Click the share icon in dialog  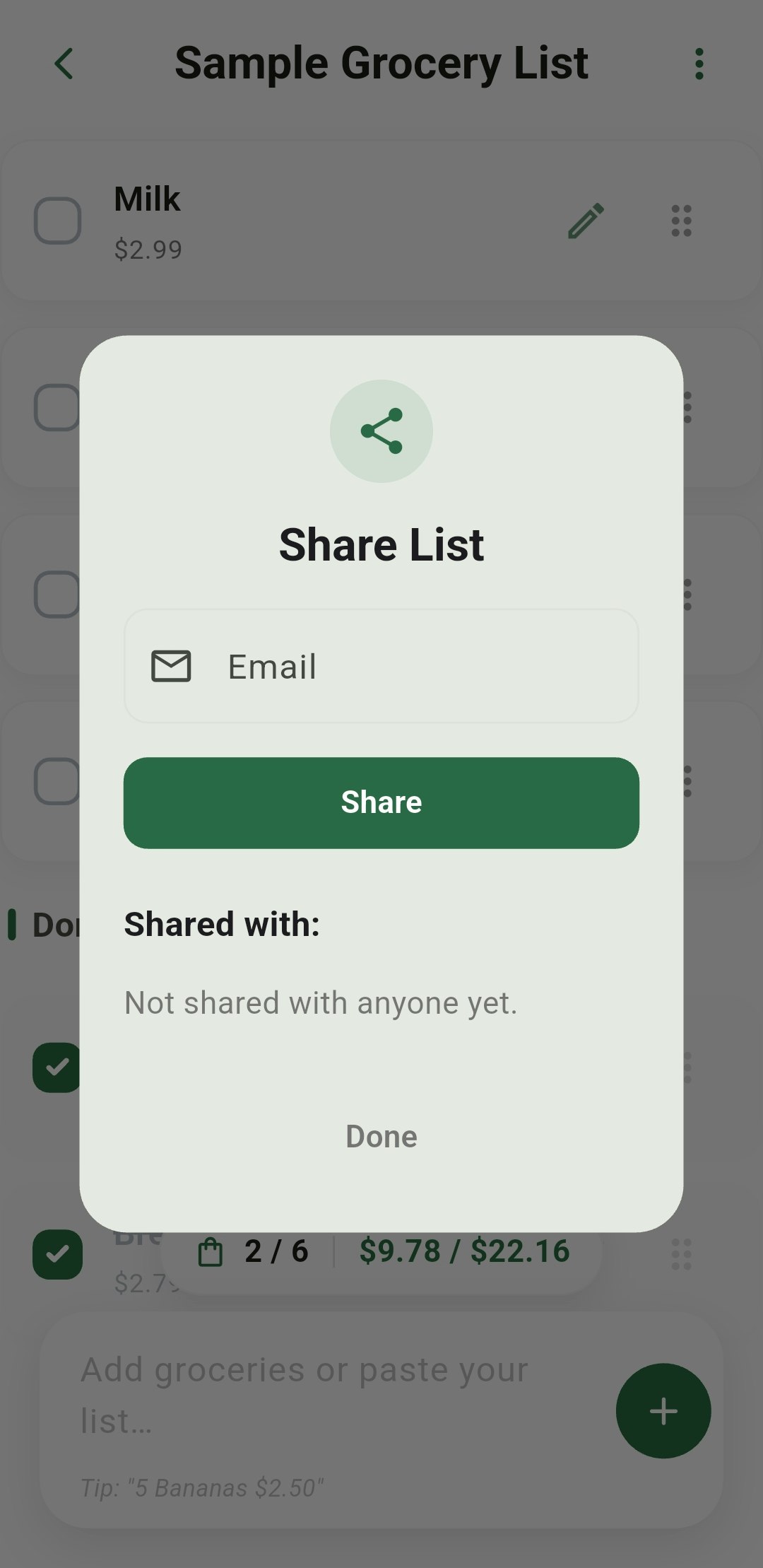click(381, 431)
